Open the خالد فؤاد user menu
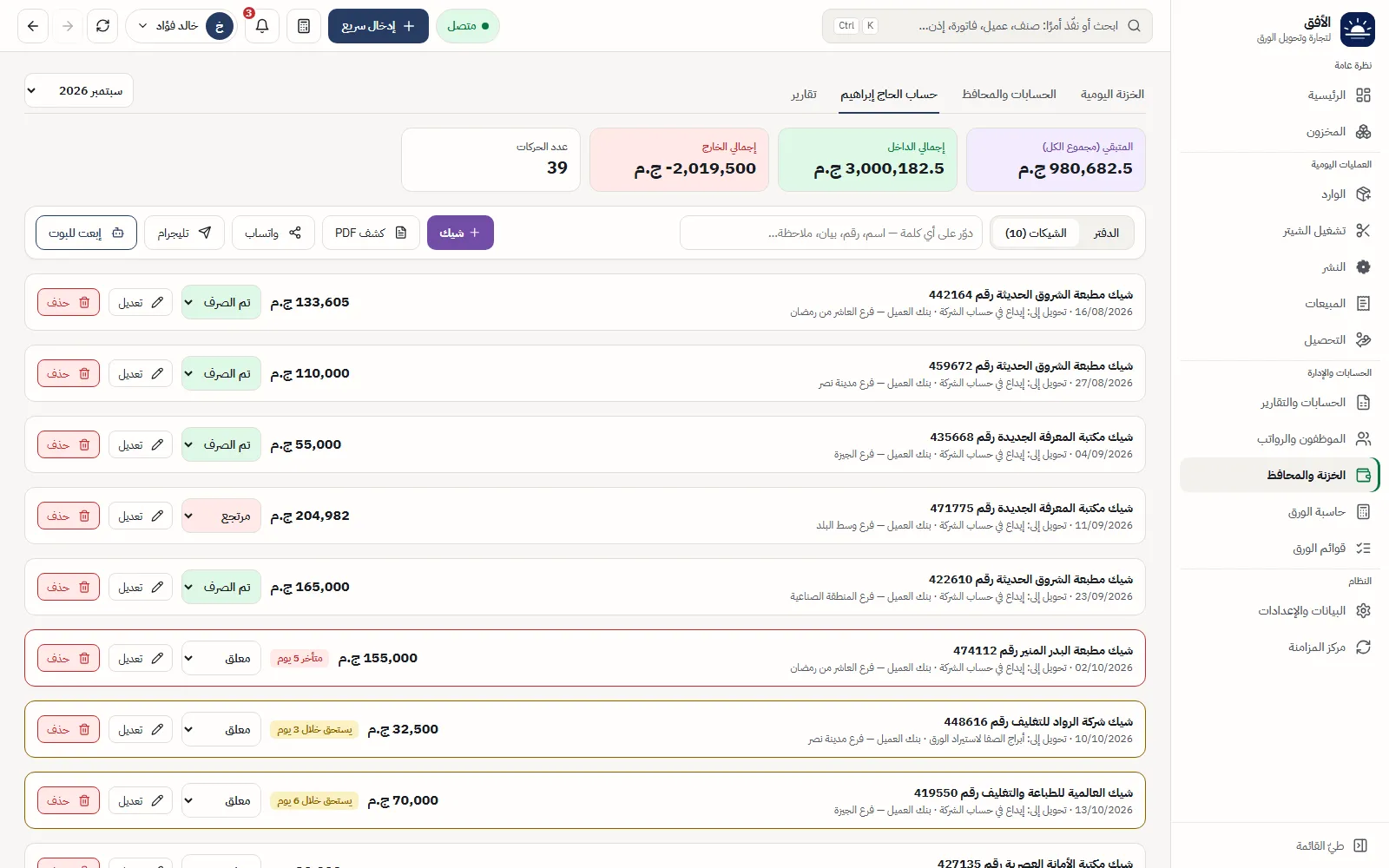The height and width of the screenshot is (868, 1389). point(181,26)
